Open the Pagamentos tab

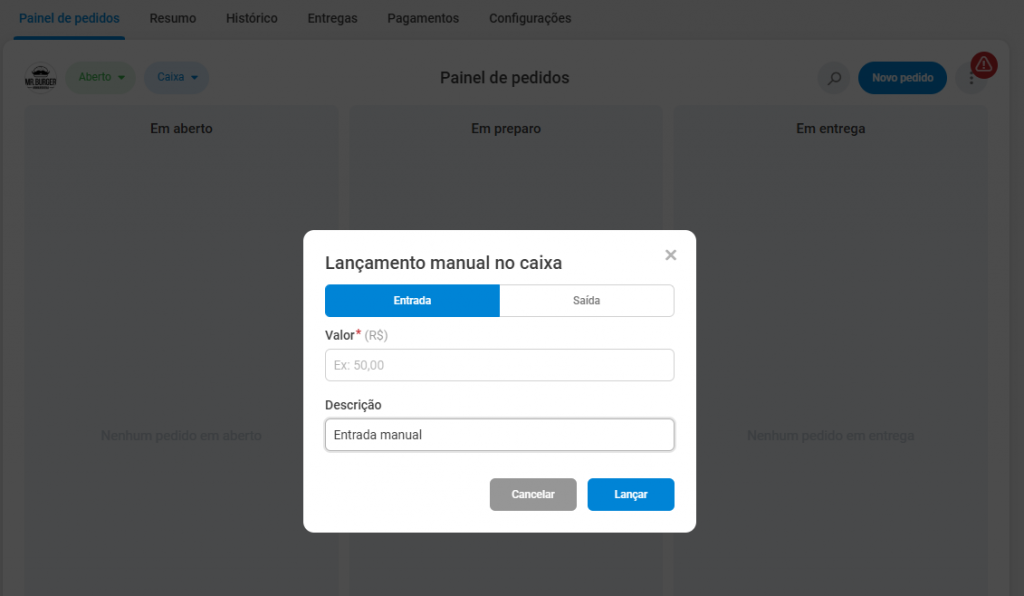pyautogui.click(x=423, y=18)
